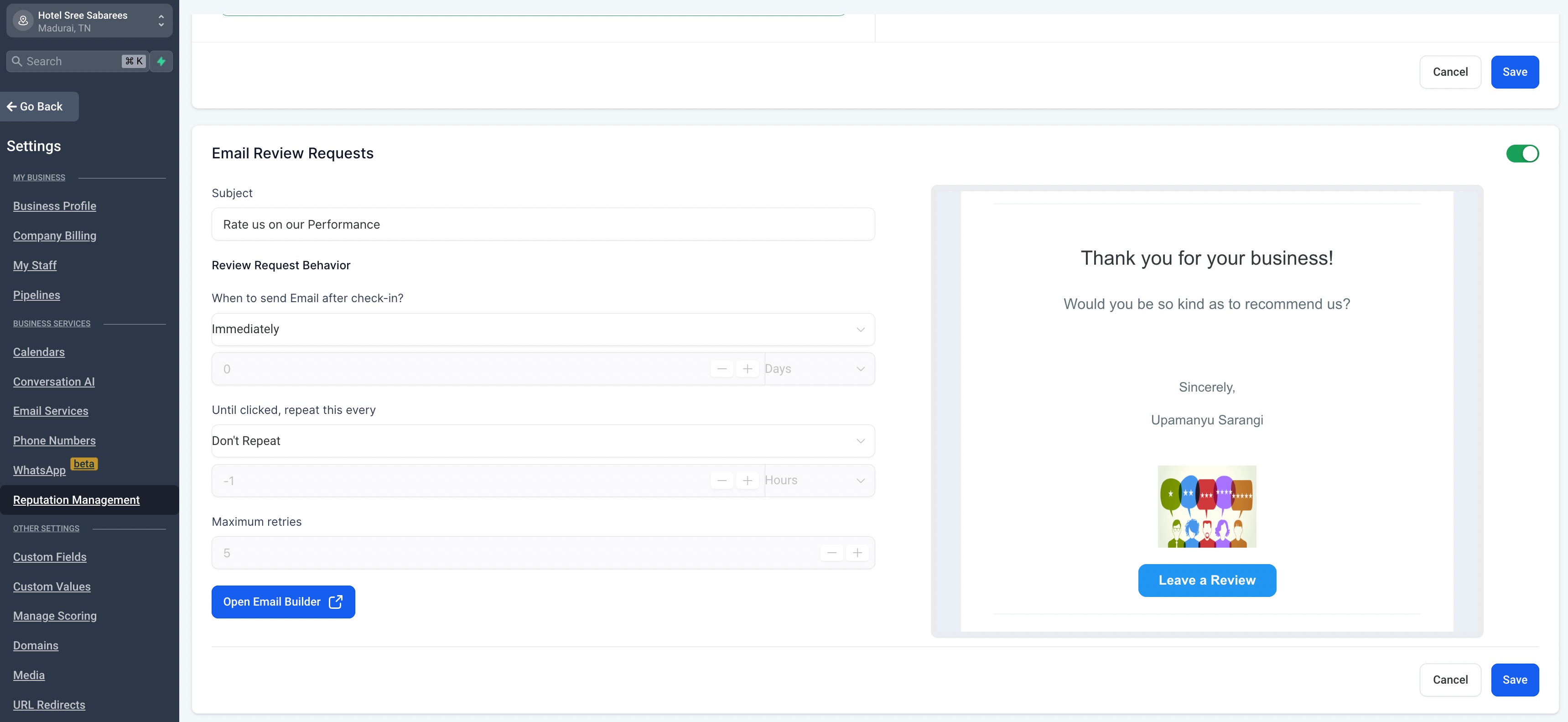Viewport: 1568px width, 722px height.
Task: Click Leave a Review in email preview
Action: pyautogui.click(x=1206, y=581)
